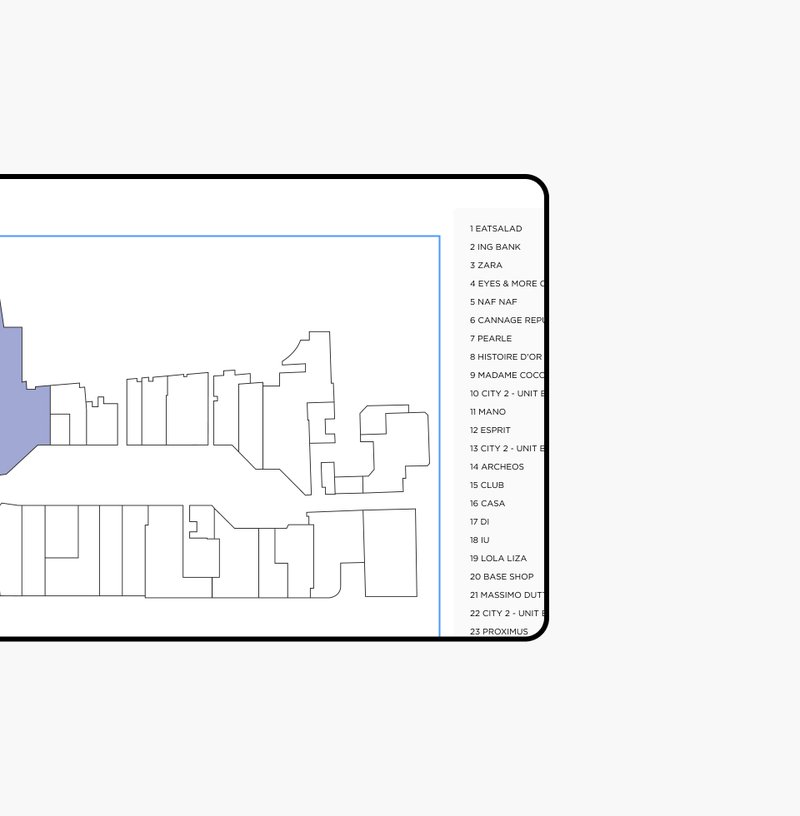
Task: Select EATSALAD in the store list
Action: point(496,229)
